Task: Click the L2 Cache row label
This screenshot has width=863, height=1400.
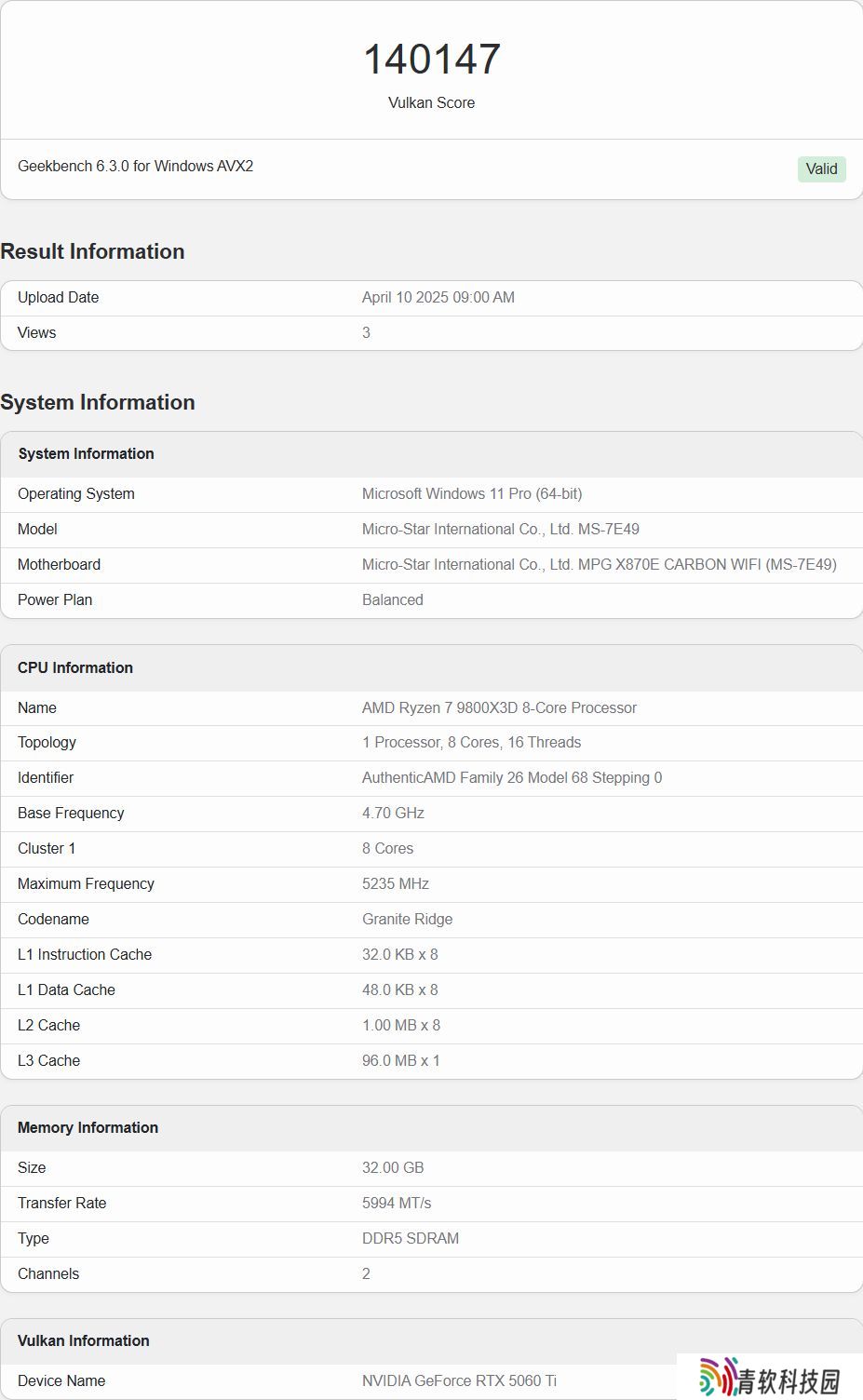Action: [48, 1026]
